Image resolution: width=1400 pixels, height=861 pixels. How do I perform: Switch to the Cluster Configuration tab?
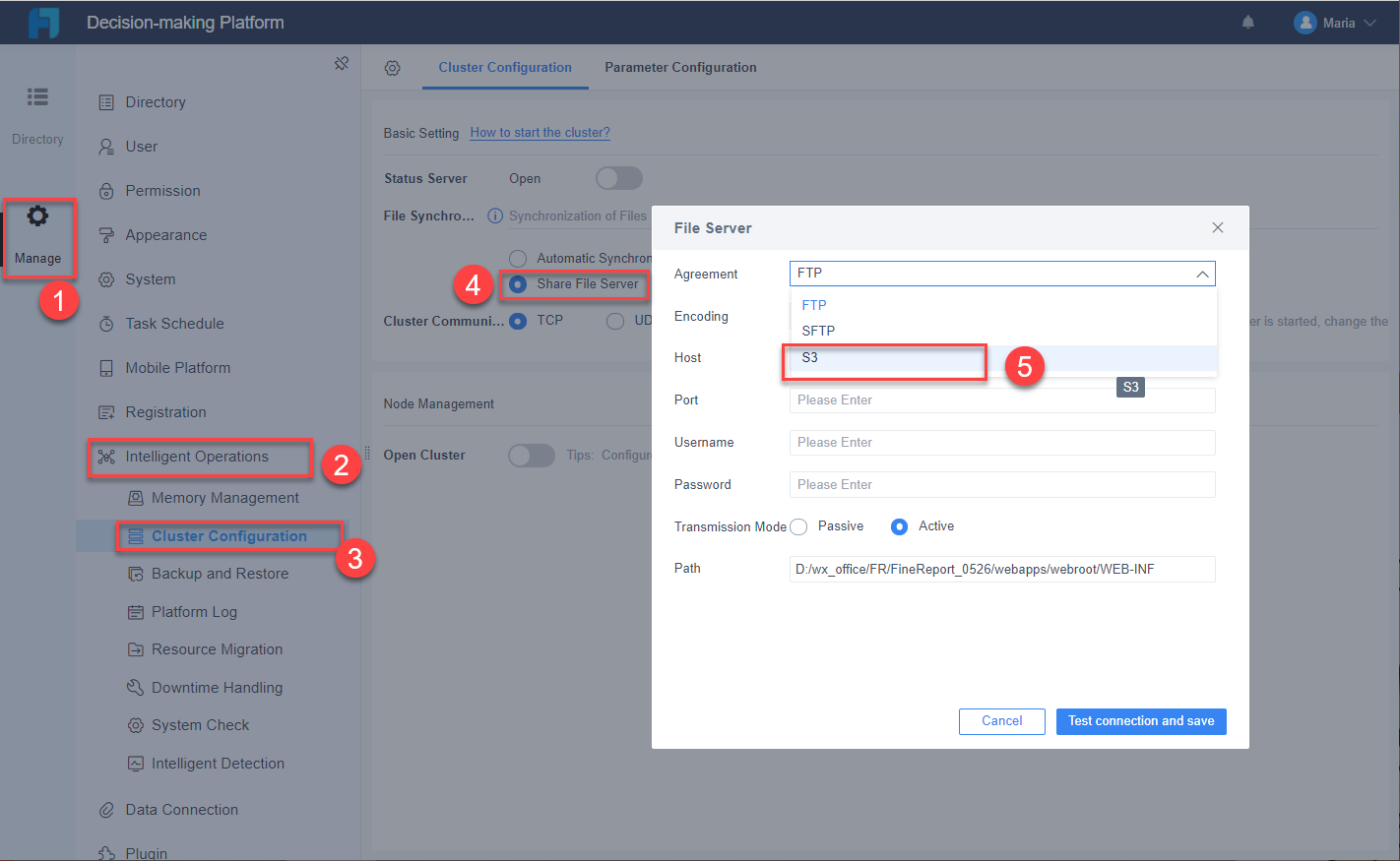tap(505, 68)
